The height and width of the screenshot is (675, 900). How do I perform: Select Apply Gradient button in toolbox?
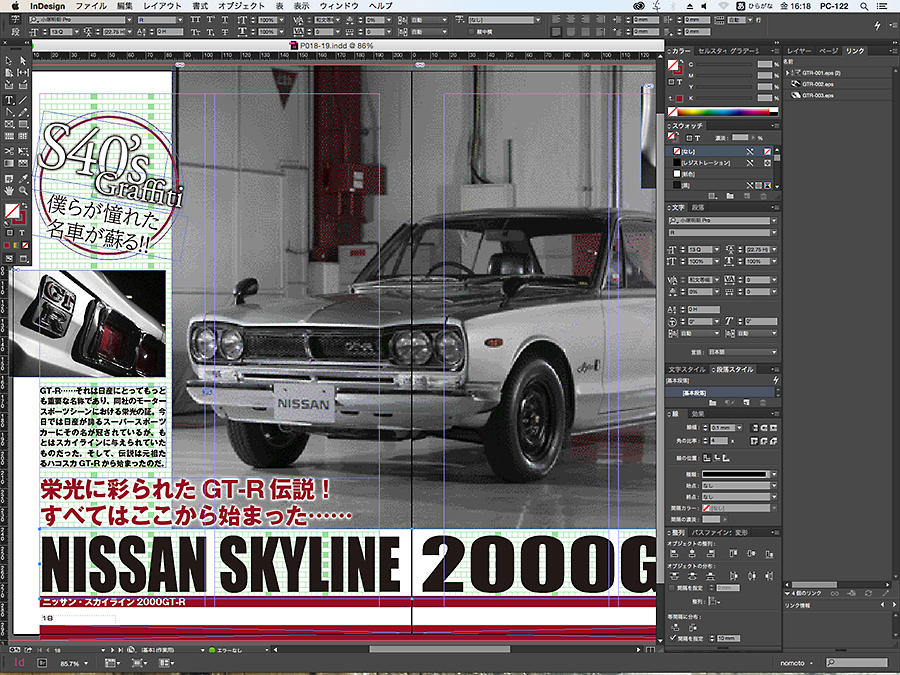click(x=16, y=246)
